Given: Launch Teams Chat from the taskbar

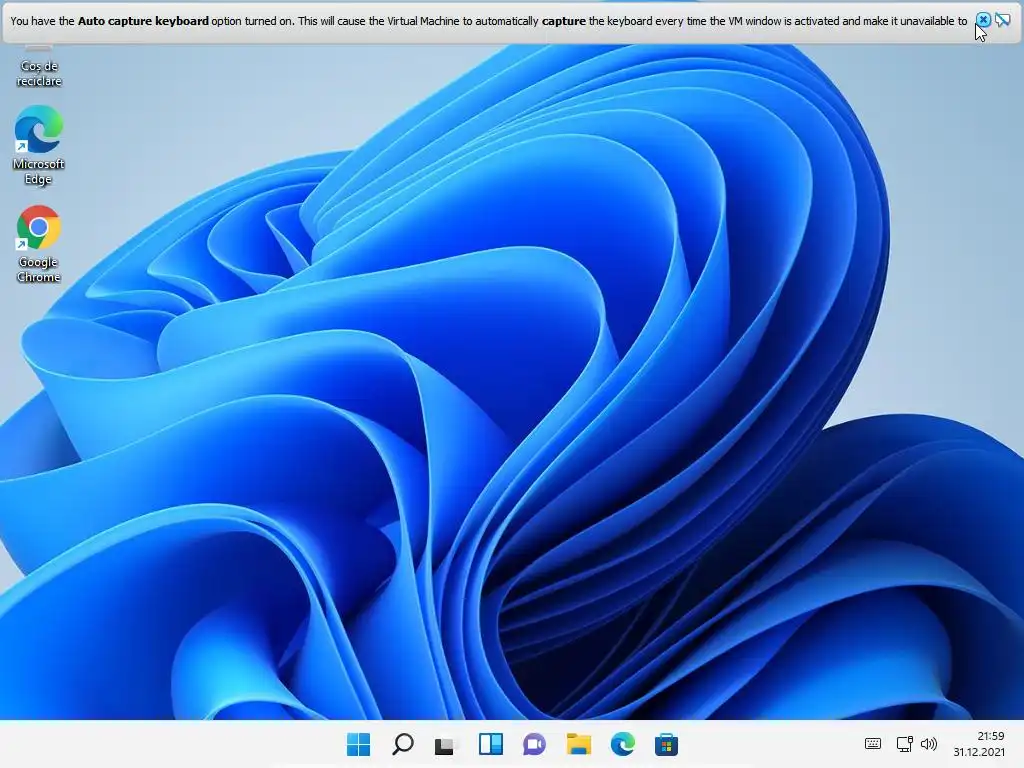Looking at the screenshot, I should point(535,744).
